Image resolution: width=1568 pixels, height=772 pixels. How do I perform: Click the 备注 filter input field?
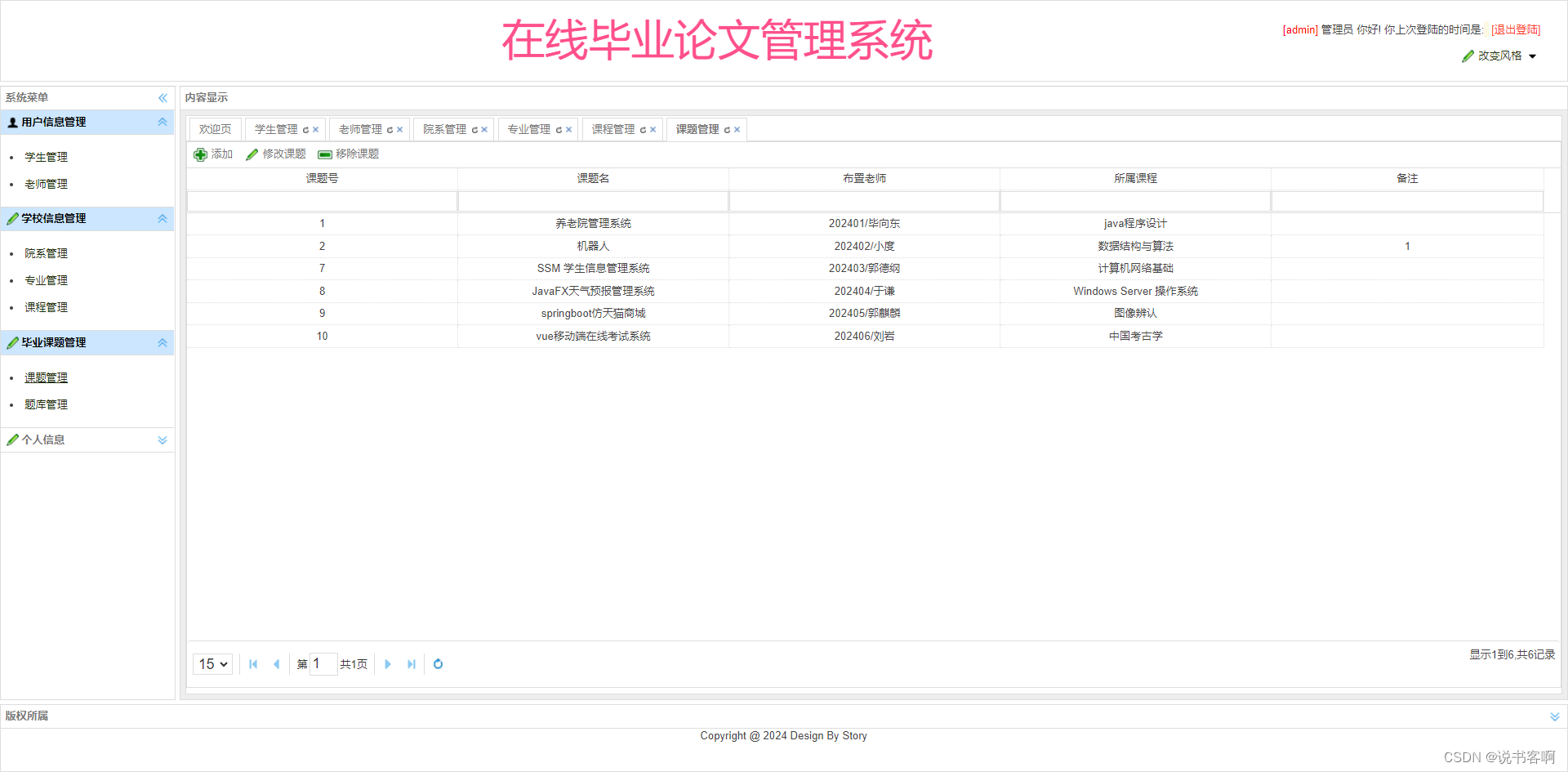(1407, 202)
